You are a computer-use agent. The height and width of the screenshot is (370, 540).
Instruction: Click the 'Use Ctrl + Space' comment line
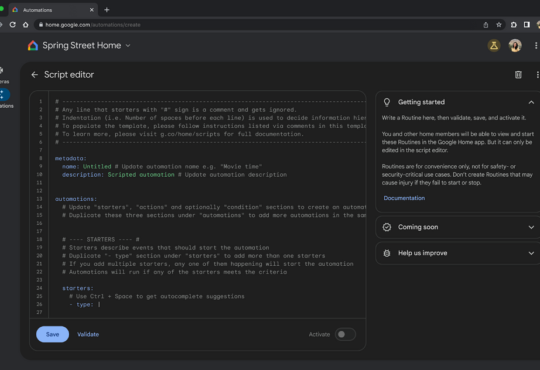(x=157, y=296)
